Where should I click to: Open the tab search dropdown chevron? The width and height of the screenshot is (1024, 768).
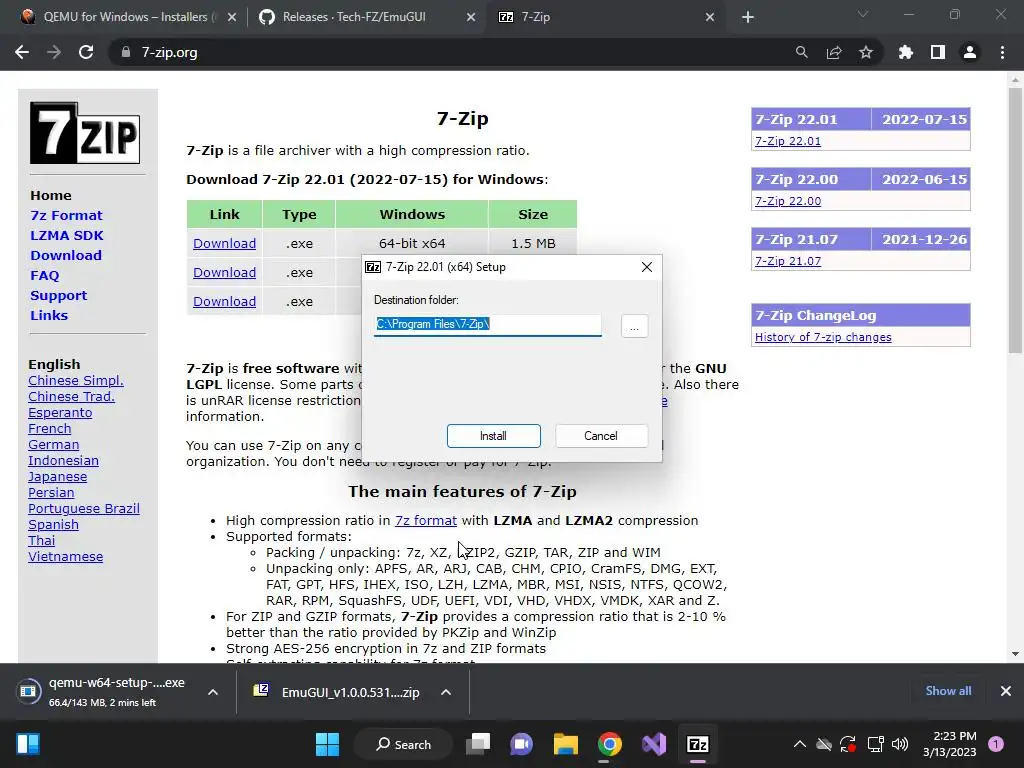(x=863, y=14)
